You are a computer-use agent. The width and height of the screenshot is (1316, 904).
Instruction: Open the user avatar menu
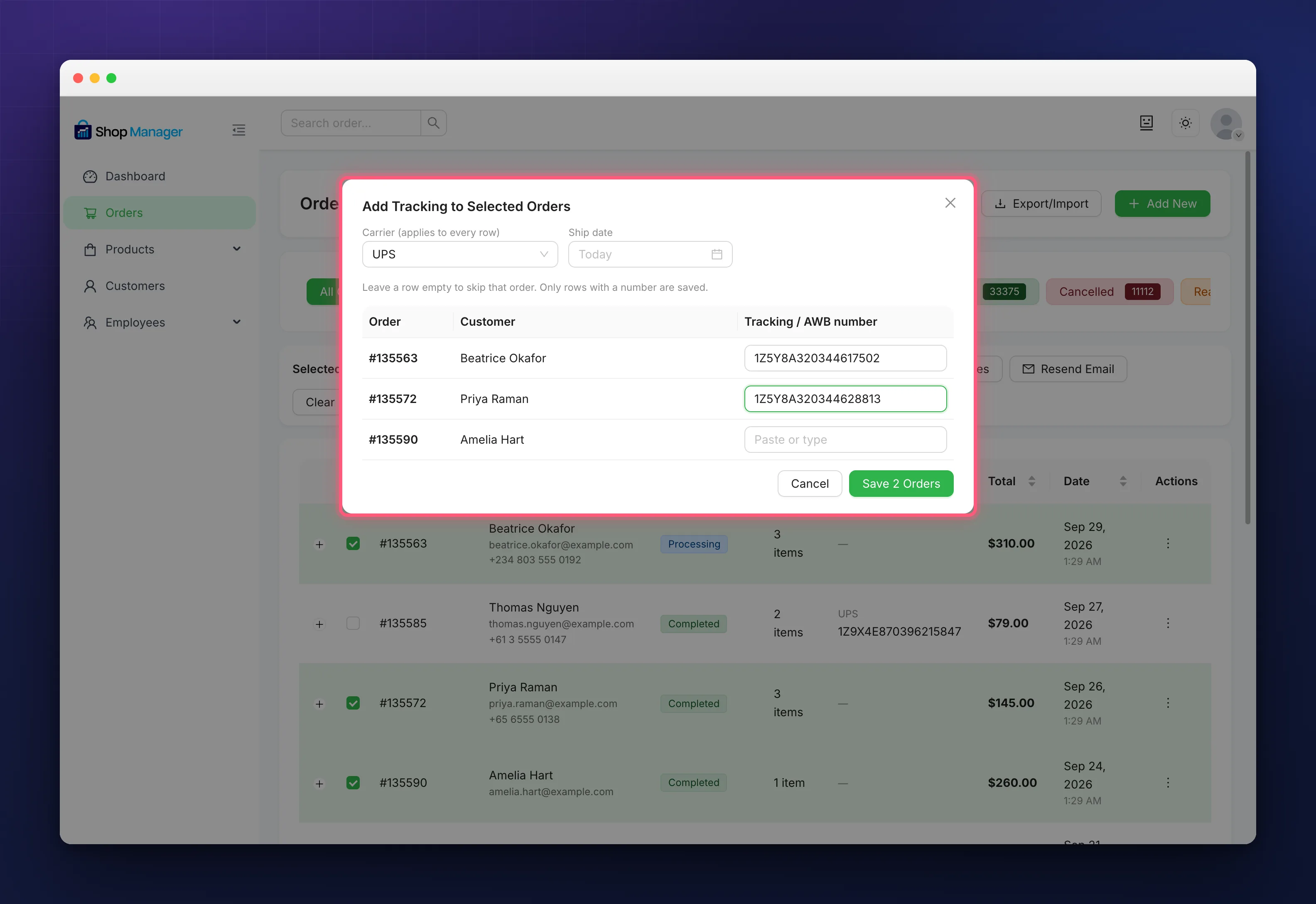[1226, 124]
